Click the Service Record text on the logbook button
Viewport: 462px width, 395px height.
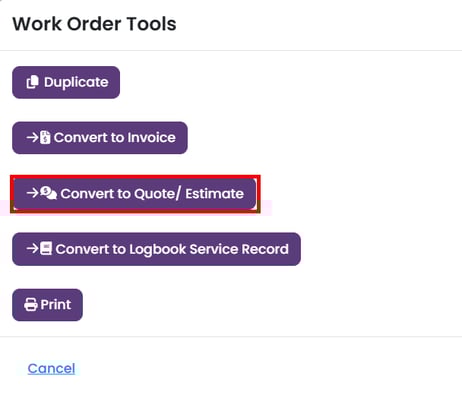pyautogui.click(x=239, y=249)
